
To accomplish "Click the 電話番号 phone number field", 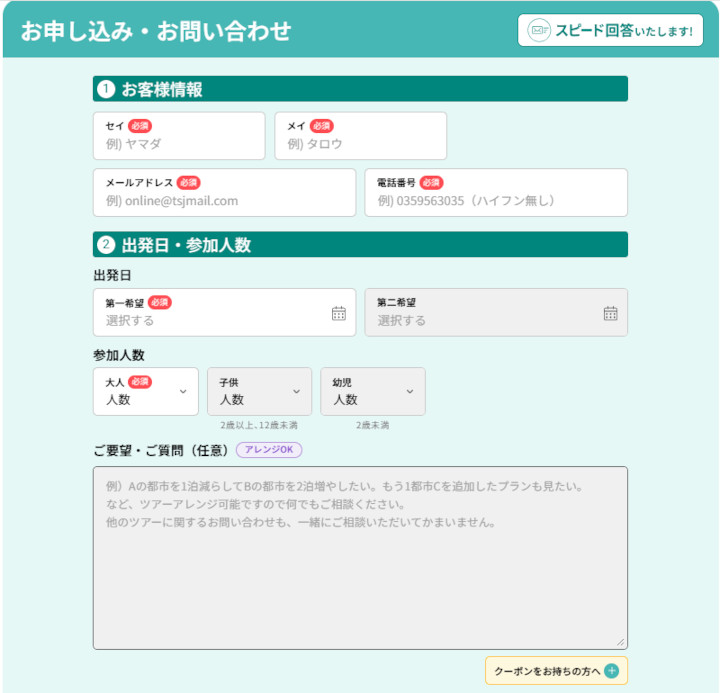I will coord(496,192).
